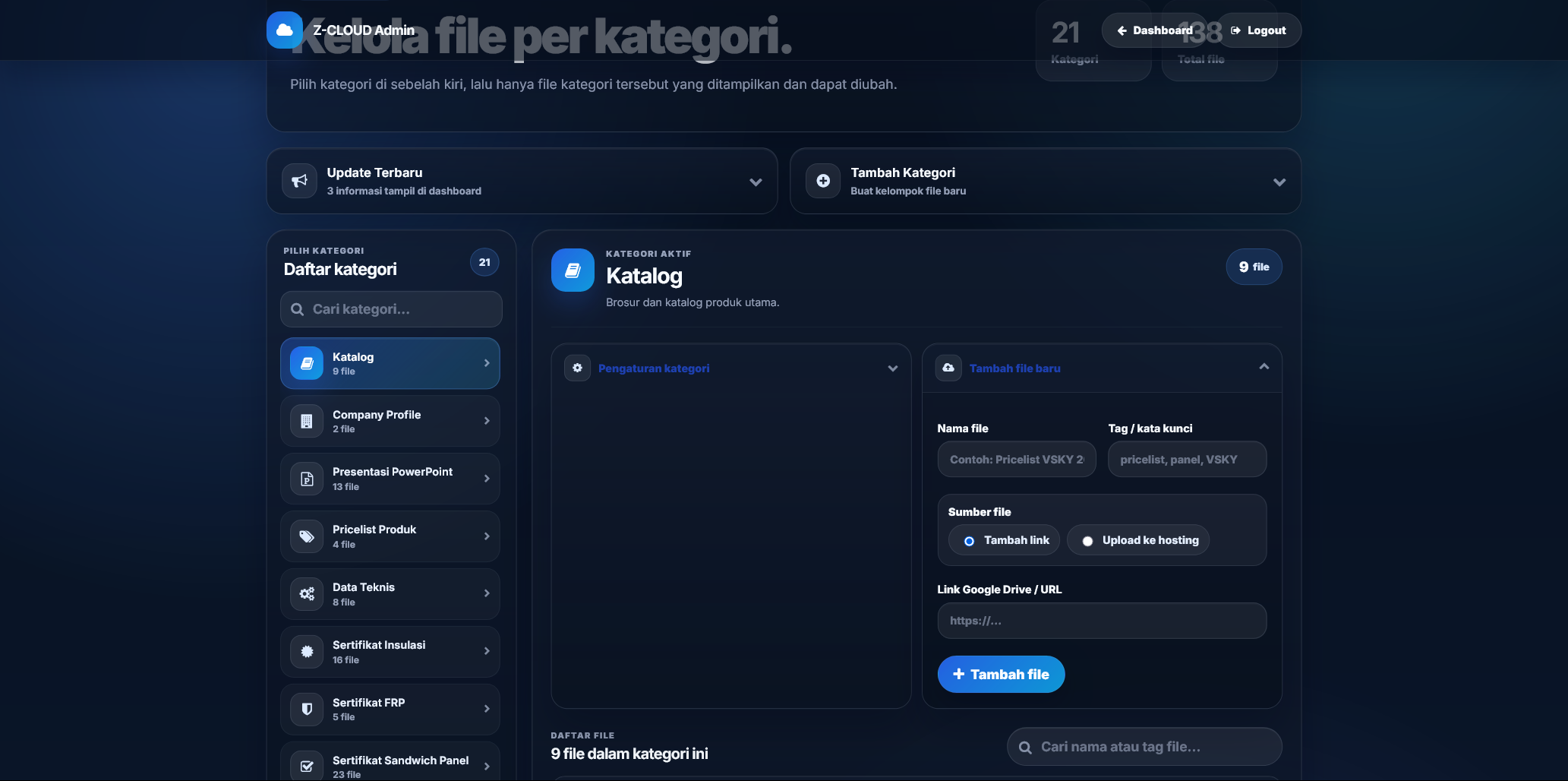Viewport: 1568px width, 781px height.
Task: Click the Link Google Drive URL field
Action: [x=1102, y=621]
